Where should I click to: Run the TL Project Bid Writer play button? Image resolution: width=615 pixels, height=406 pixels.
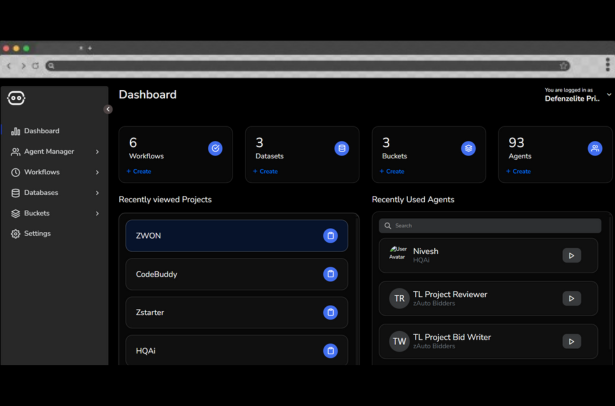pyautogui.click(x=571, y=341)
